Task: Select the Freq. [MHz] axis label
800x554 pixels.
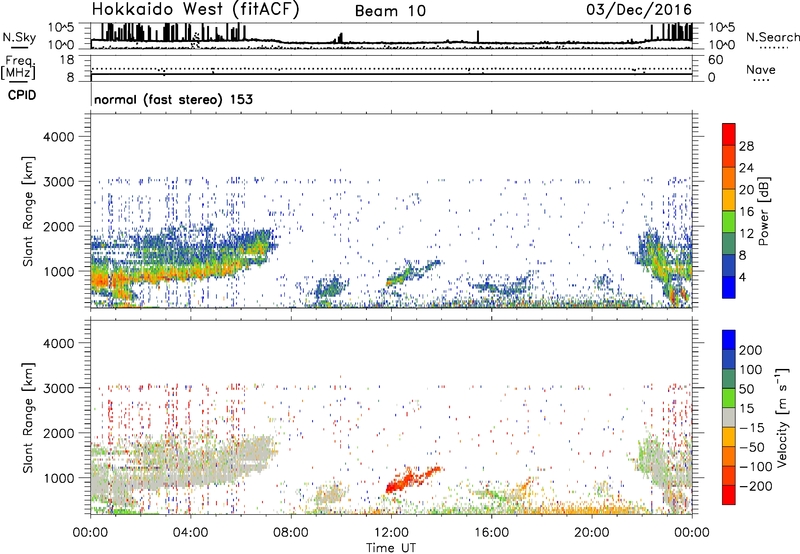Action: pyautogui.click(x=19, y=67)
